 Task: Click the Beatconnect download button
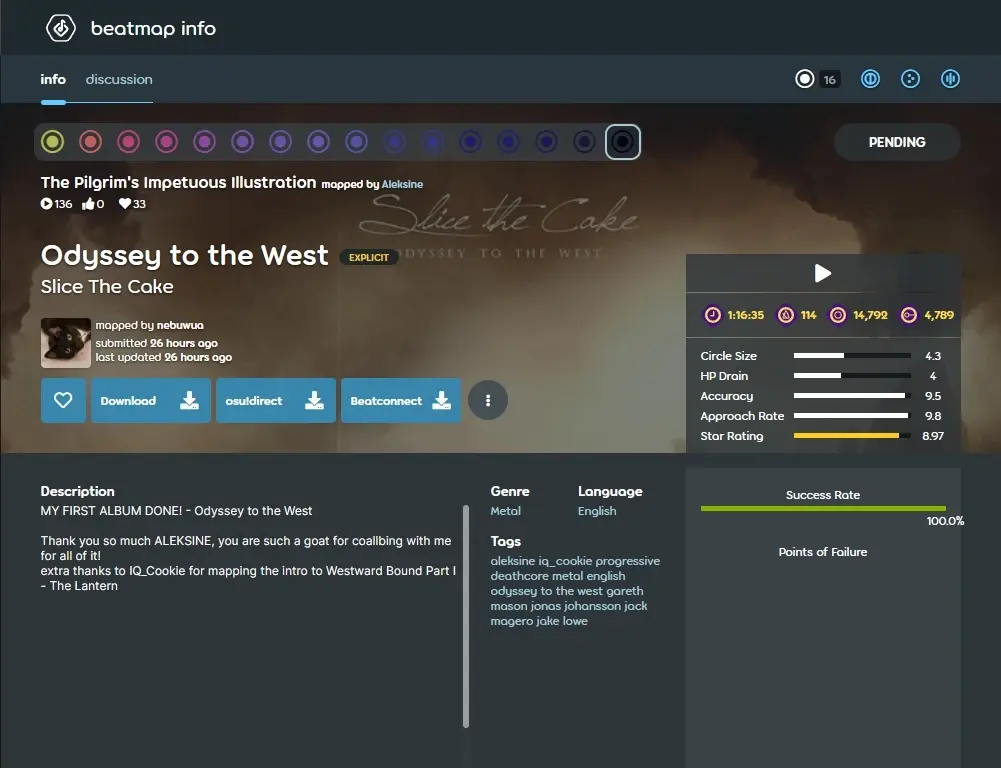[401, 400]
